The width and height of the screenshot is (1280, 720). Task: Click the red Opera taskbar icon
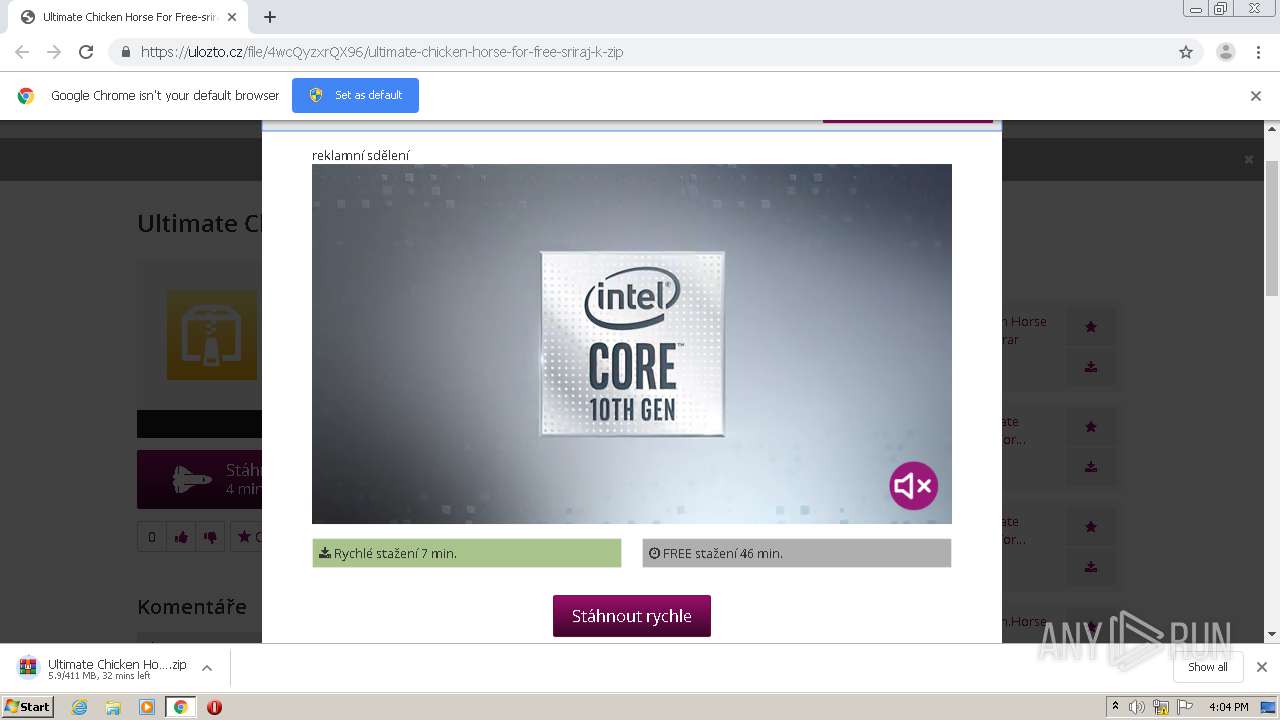click(x=214, y=707)
